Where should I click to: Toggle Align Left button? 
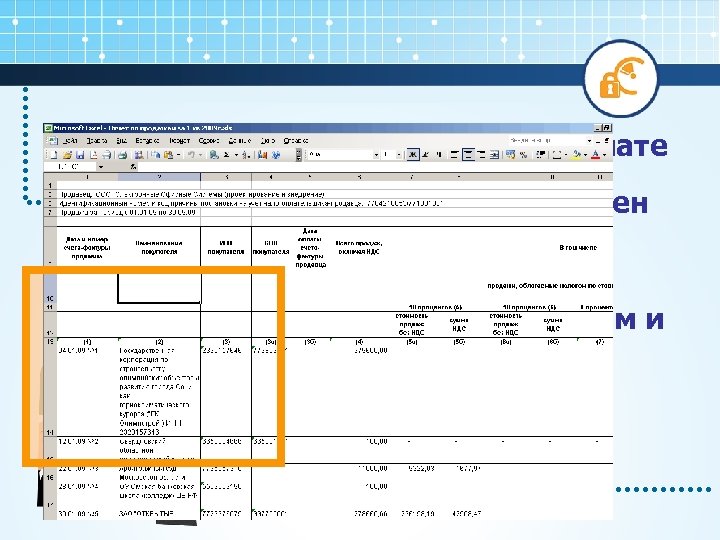(455, 154)
